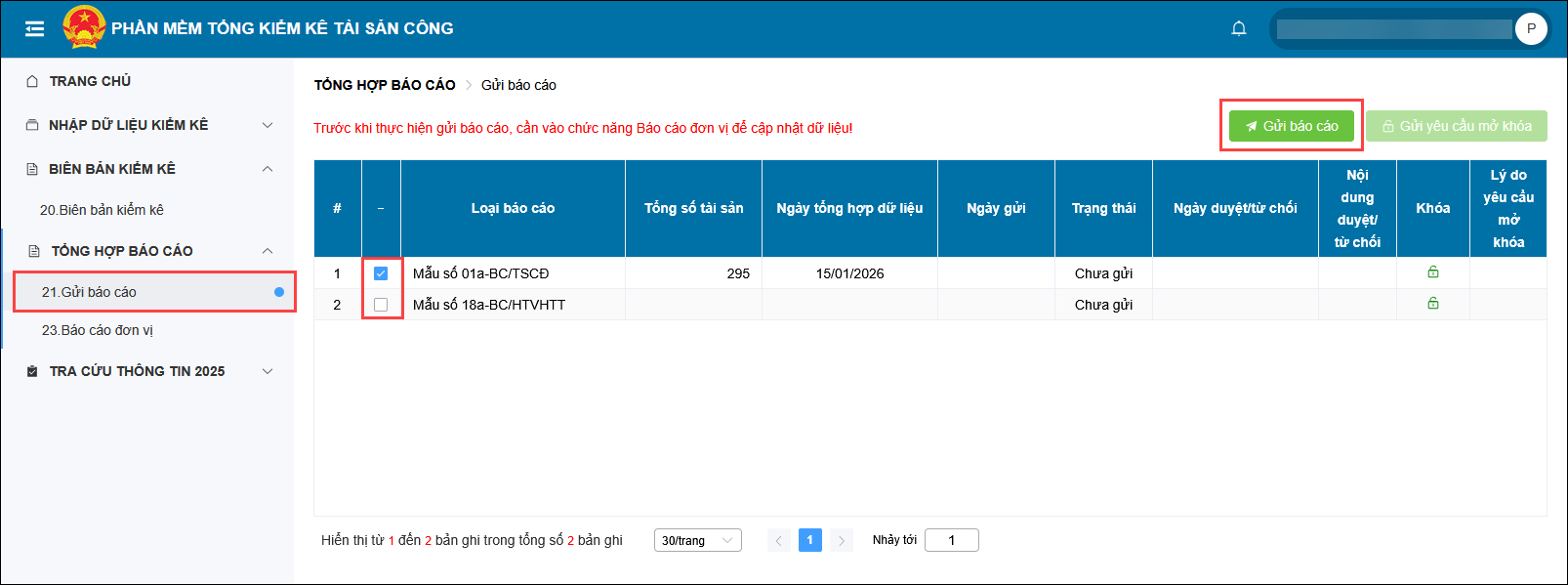Screen dimensions: 1568x585
Task: Click the Nhảy tới page number field
Action: [951, 540]
